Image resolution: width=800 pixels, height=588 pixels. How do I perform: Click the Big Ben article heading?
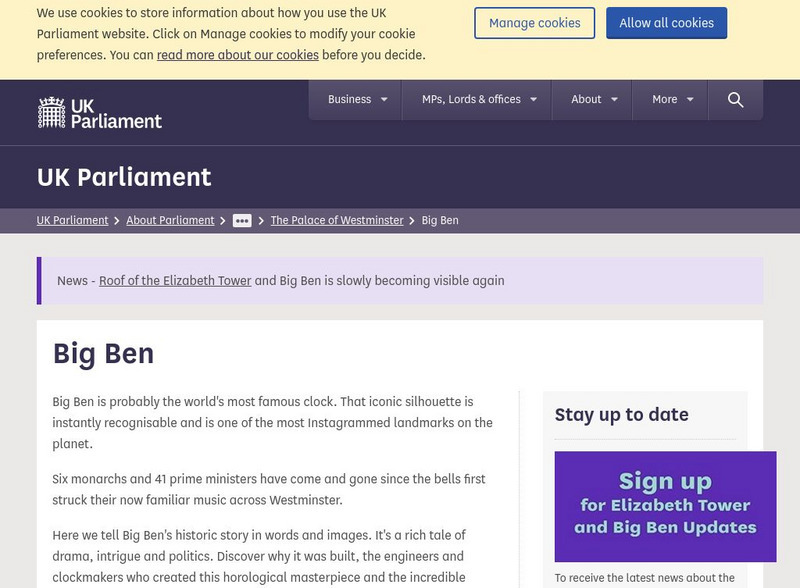coord(103,354)
